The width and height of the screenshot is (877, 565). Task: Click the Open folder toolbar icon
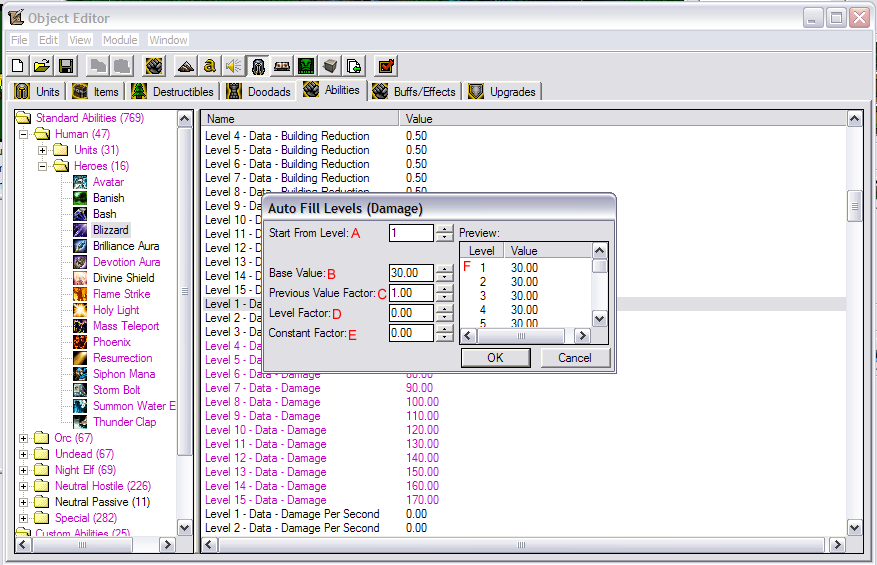point(42,66)
